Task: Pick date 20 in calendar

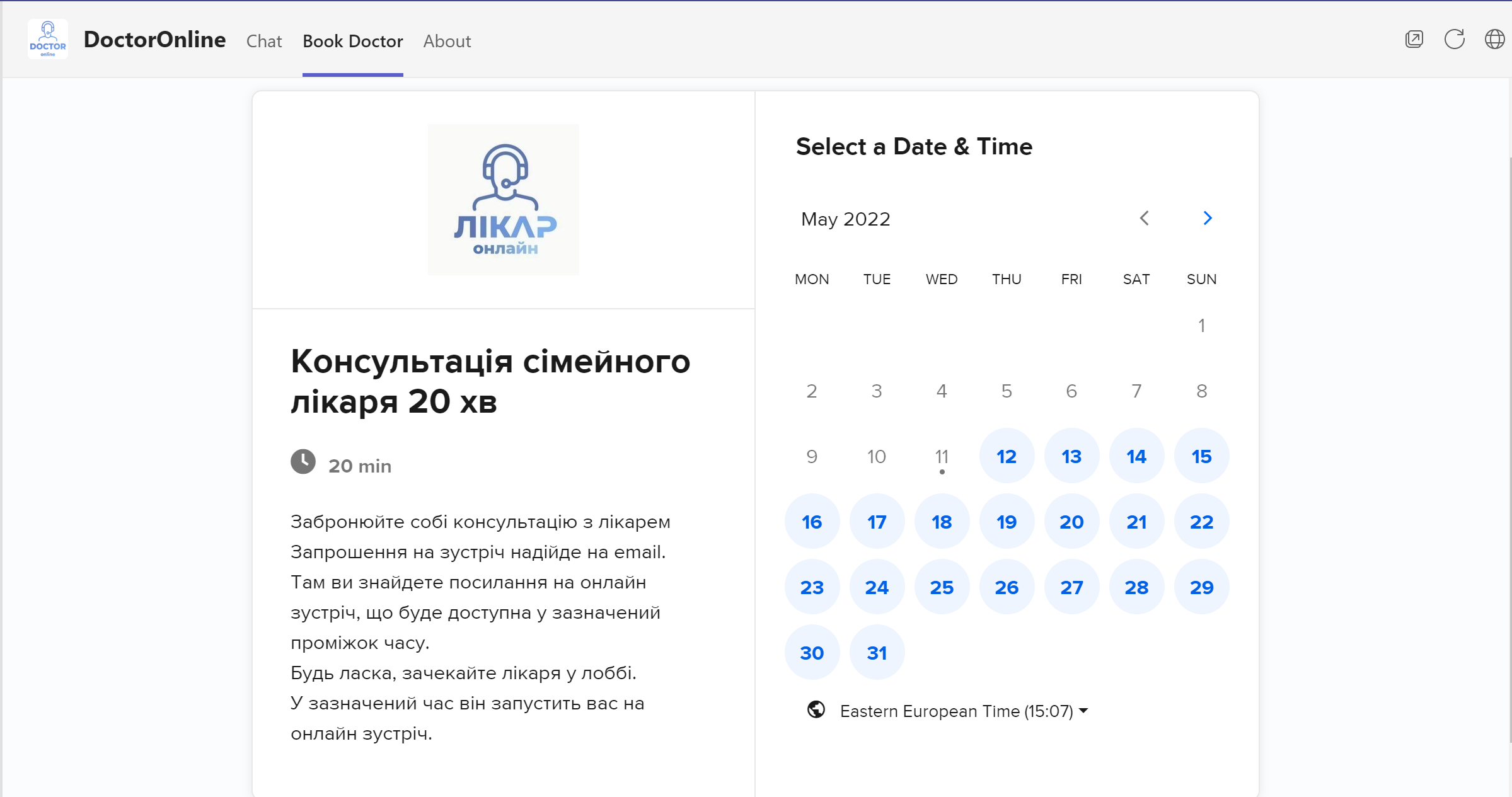Action: pos(1071,522)
